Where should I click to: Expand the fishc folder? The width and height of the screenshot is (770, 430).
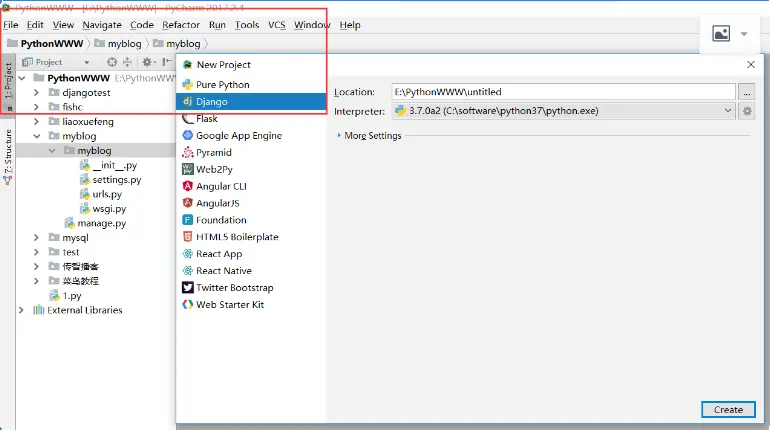pyautogui.click(x=36, y=107)
